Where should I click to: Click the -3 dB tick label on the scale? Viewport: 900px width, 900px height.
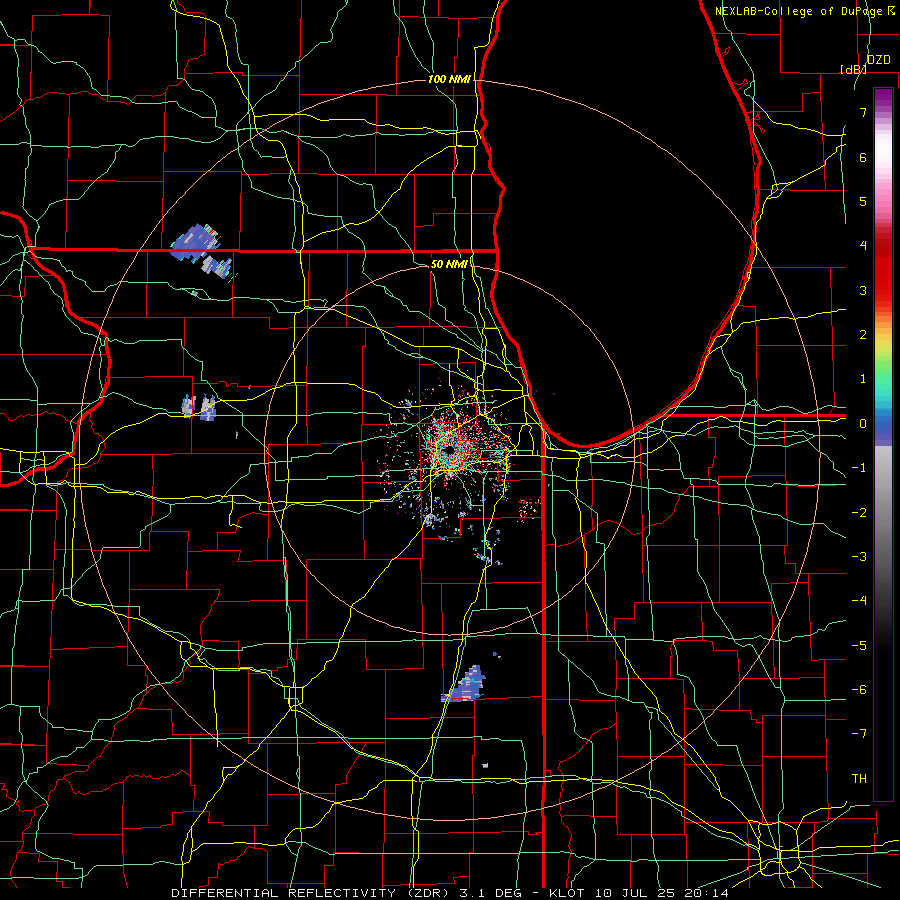859,557
